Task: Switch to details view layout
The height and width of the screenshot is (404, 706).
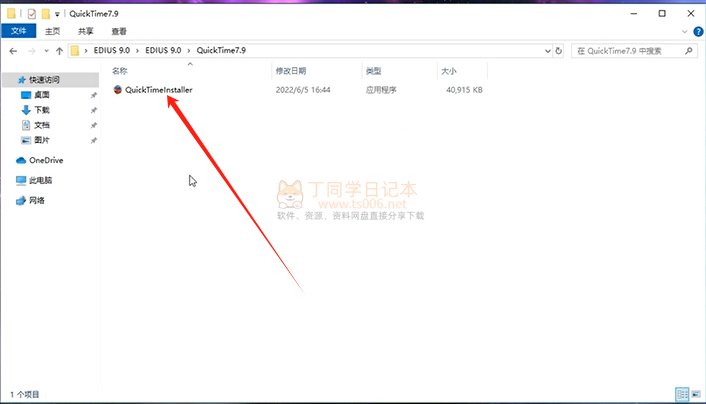Action: (682, 394)
